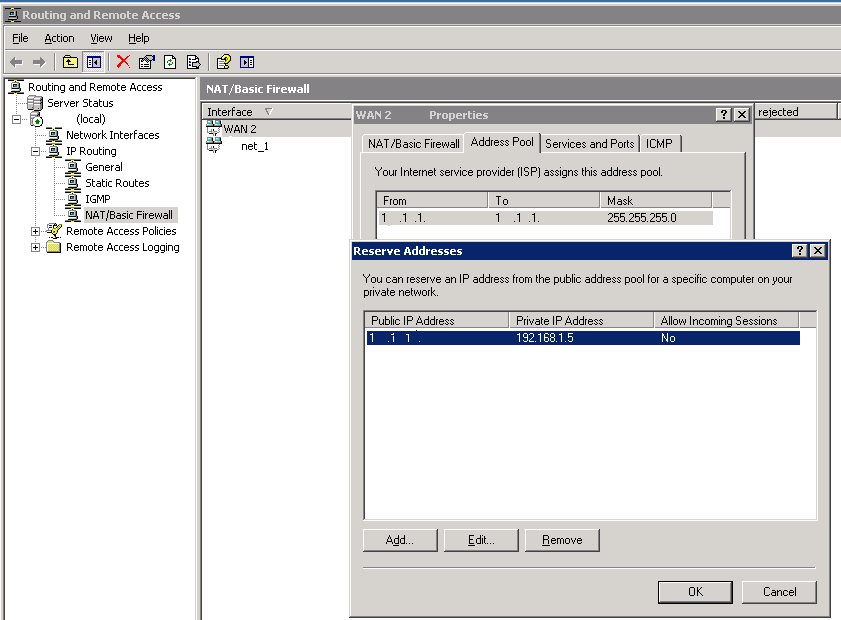
Task: Expand the Remote Access Logging node
Action: tap(36, 248)
